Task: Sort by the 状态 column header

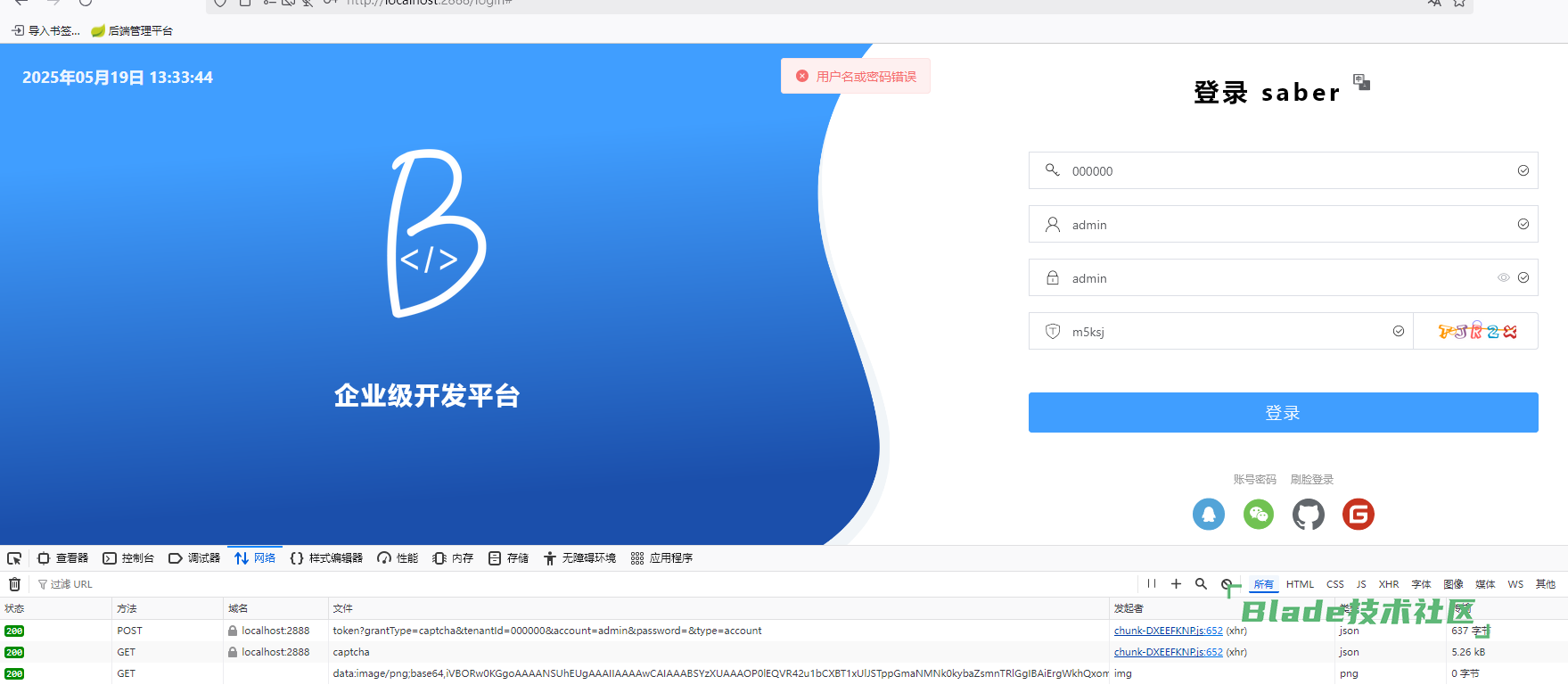Action: click(x=55, y=608)
